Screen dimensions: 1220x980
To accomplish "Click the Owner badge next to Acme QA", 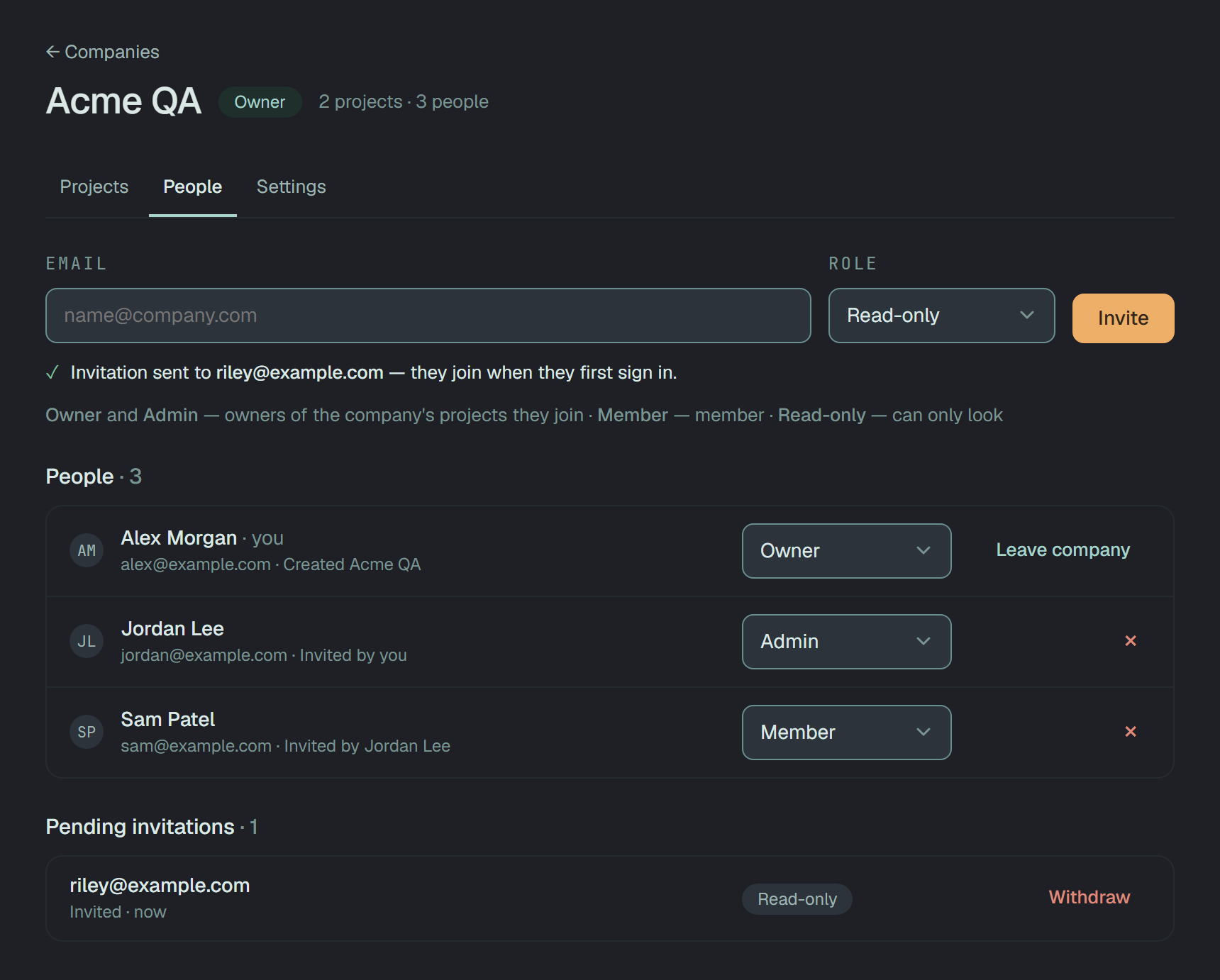I will (260, 102).
